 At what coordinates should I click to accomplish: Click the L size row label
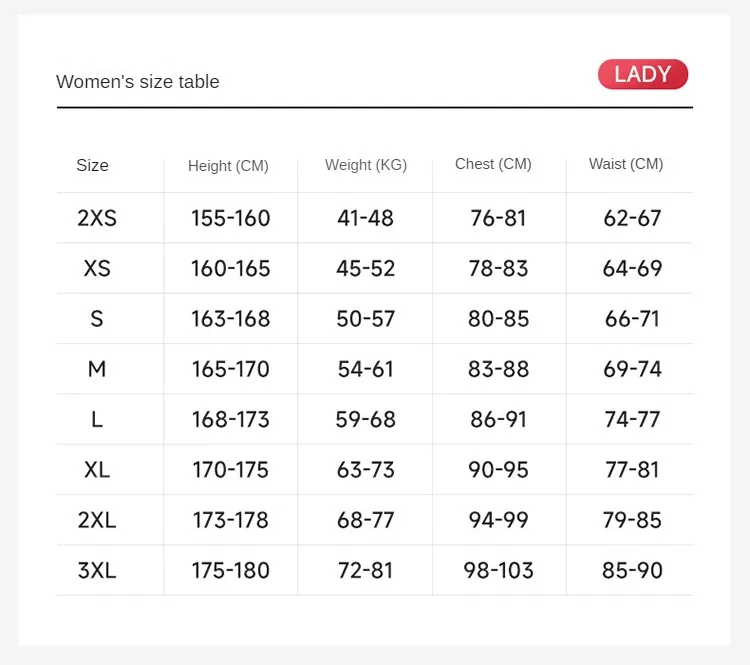[97, 419]
